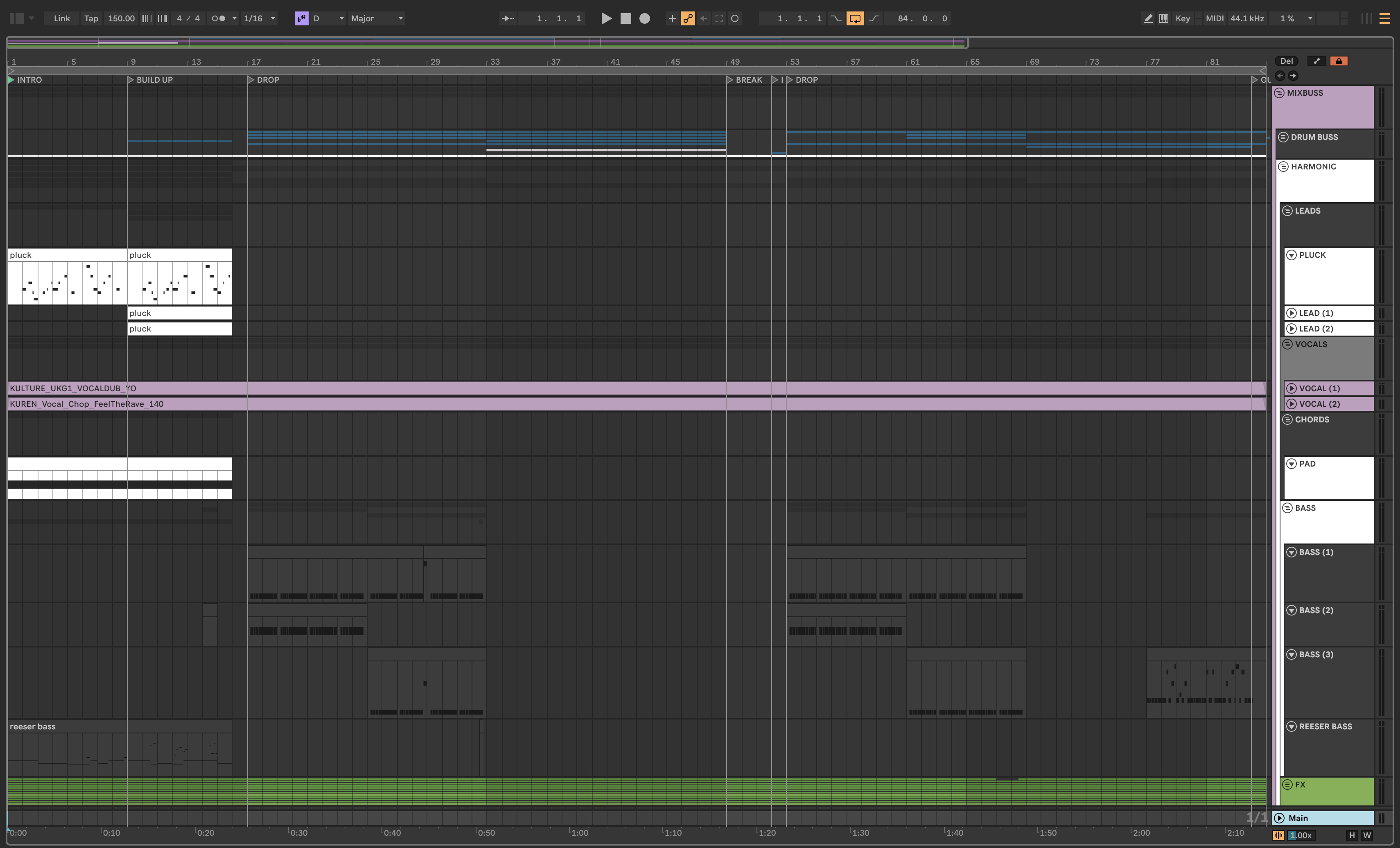Click the Tap tempo button
Screen dimensions: 1400x848
click(x=91, y=18)
